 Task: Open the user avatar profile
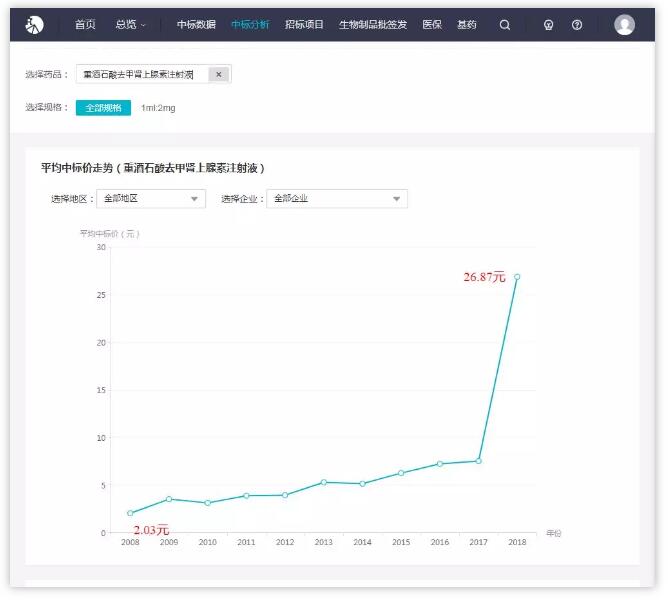coord(625,25)
